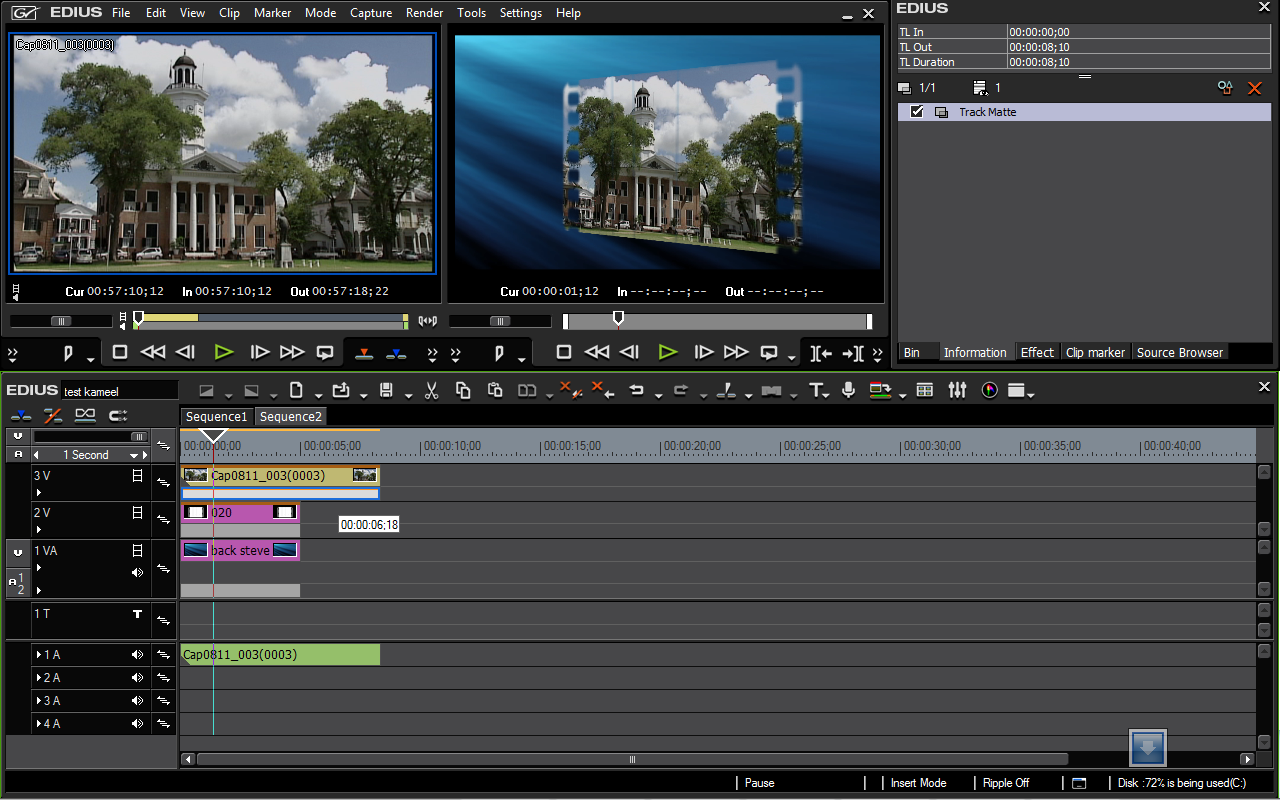
Task: Toggle video mute on track 1 VA
Action: click(x=138, y=550)
